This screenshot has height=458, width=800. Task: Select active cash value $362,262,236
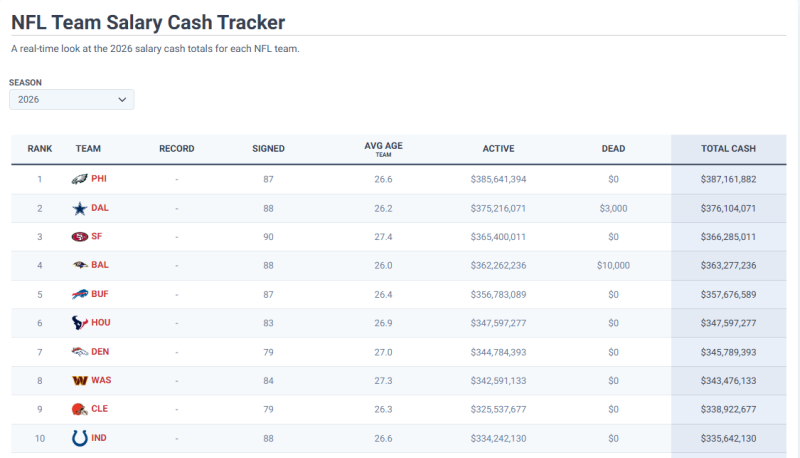coord(498,265)
